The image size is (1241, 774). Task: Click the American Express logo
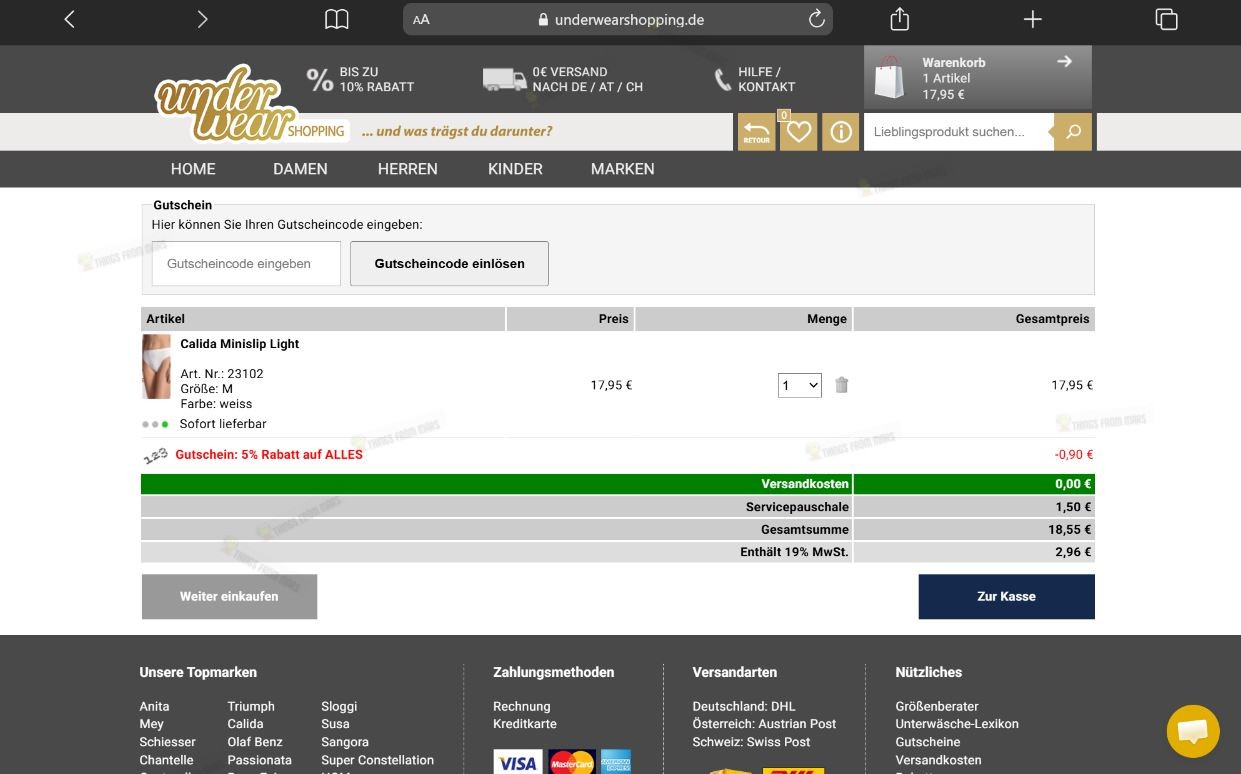[616, 762]
